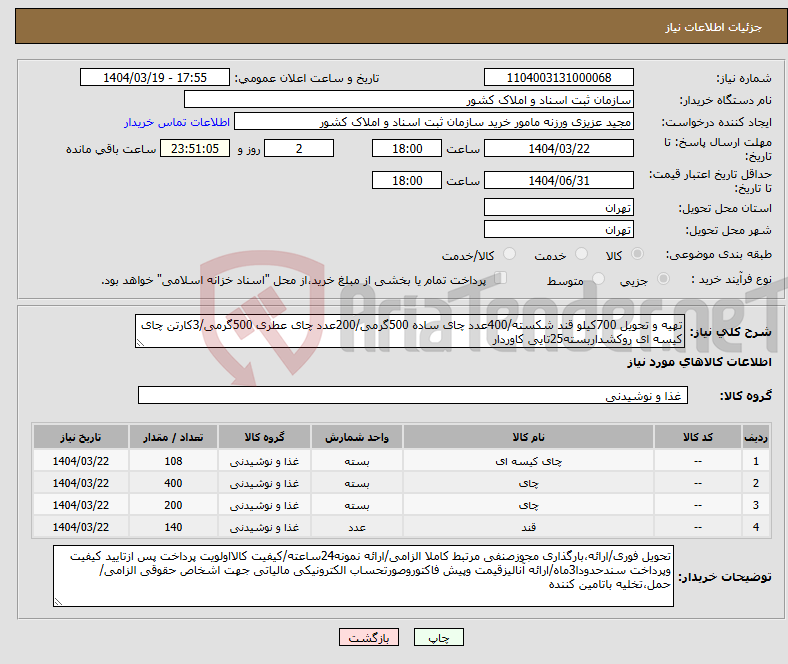Click quantity 140 in the table
This screenshot has height=664, width=788.
(x=173, y=527)
